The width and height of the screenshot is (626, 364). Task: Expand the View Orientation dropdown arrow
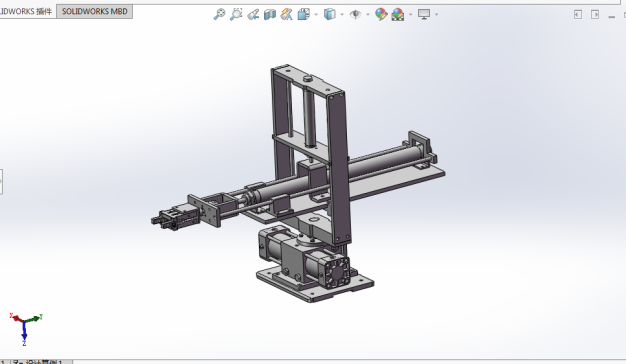point(316,15)
